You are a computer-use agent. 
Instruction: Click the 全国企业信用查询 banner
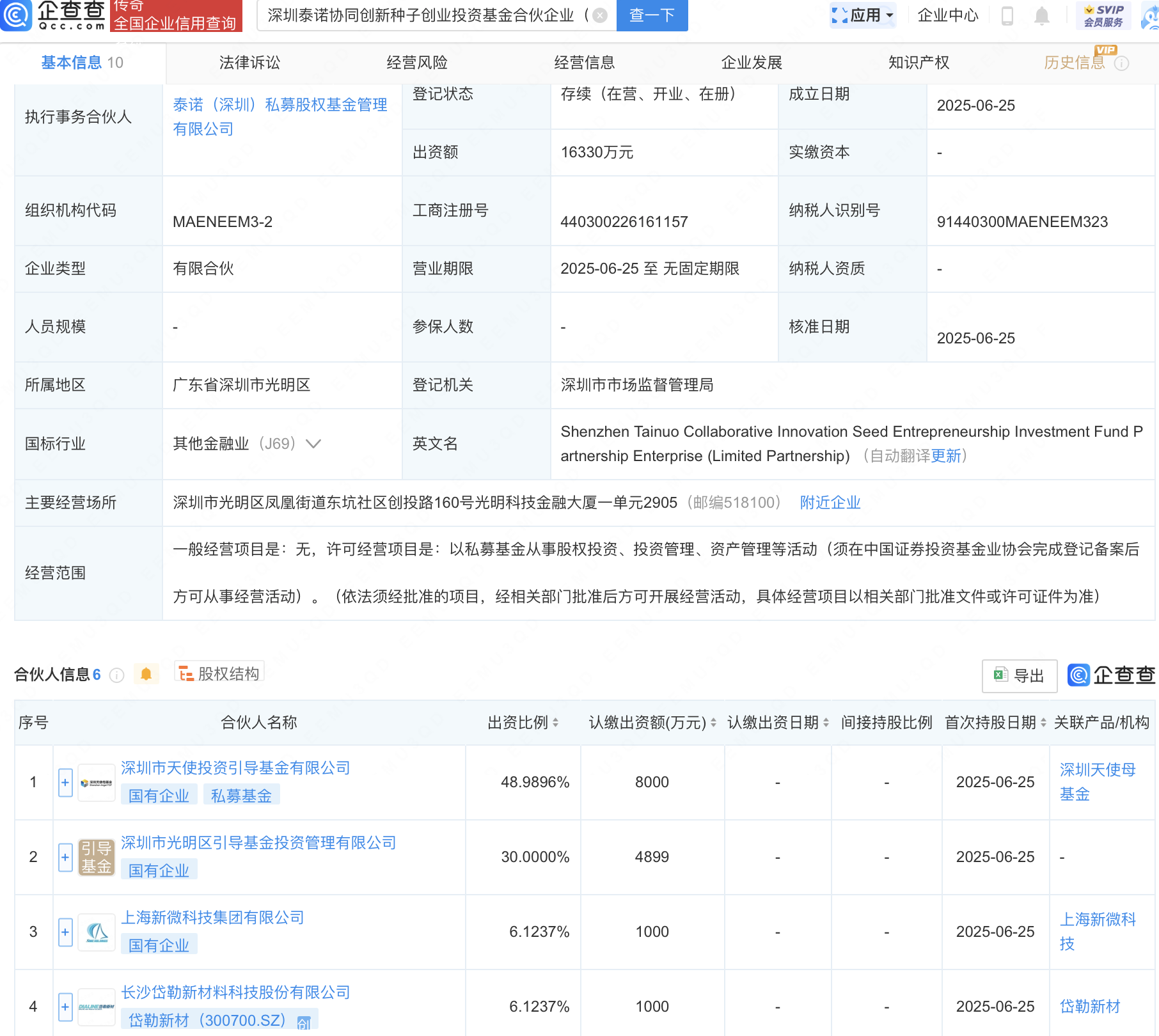[x=176, y=15]
